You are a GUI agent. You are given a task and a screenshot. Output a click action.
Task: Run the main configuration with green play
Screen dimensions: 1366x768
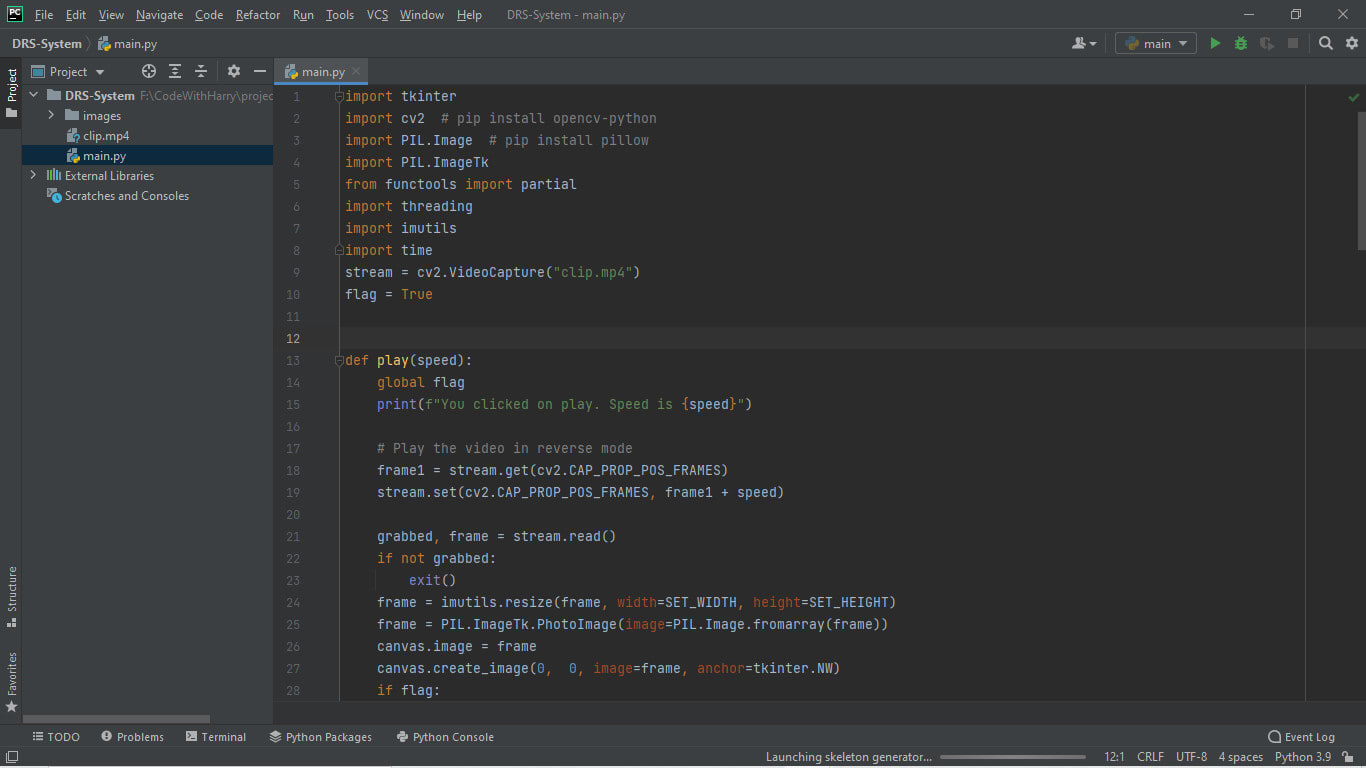[1215, 43]
